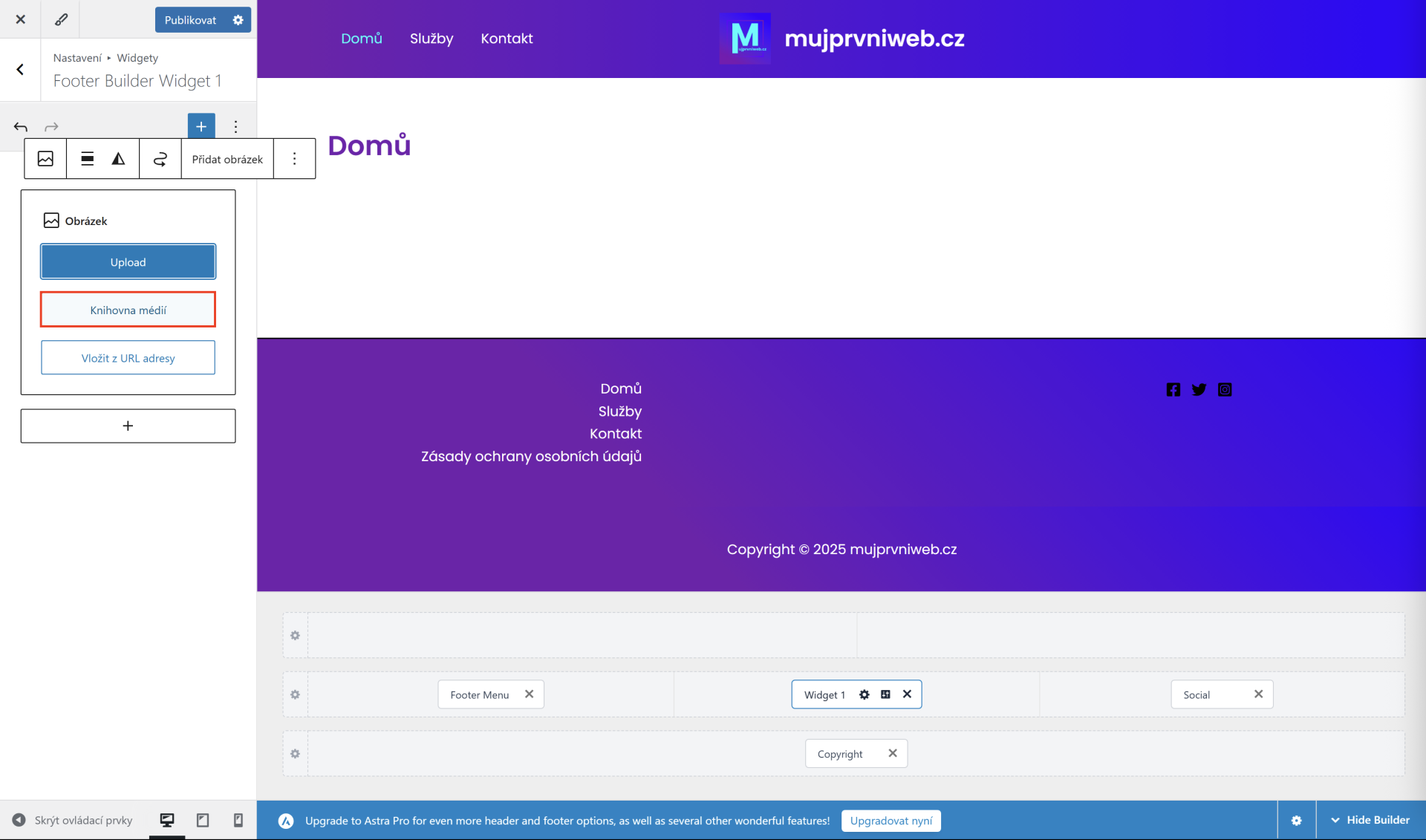1426x840 pixels.
Task: Apply duotone filter icon
Action: 118,158
